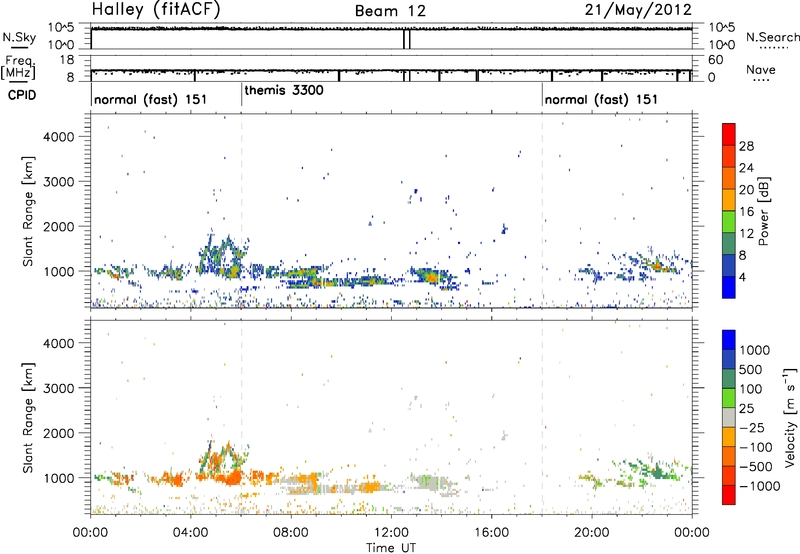Pick the light green 12–16 dB Power swatch
The height and width of the screenshot is (554, 800).
729,221
